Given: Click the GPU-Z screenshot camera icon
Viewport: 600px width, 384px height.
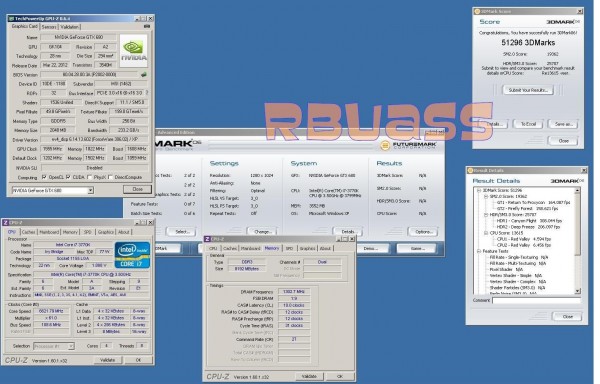Looking at the screenshot, I should tap(147, 26).
